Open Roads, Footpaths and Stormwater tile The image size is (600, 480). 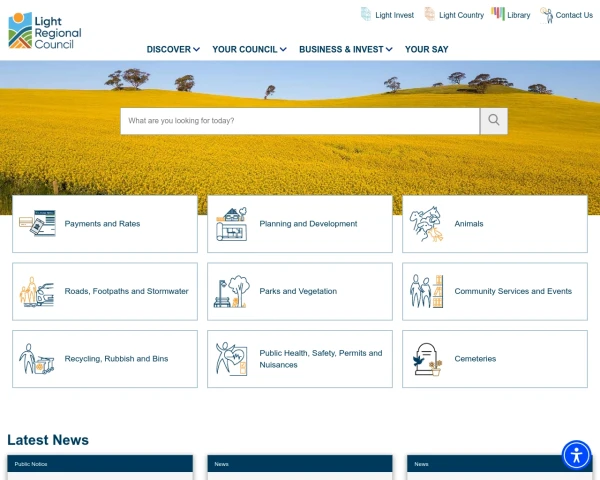click(x=105, y=291)
